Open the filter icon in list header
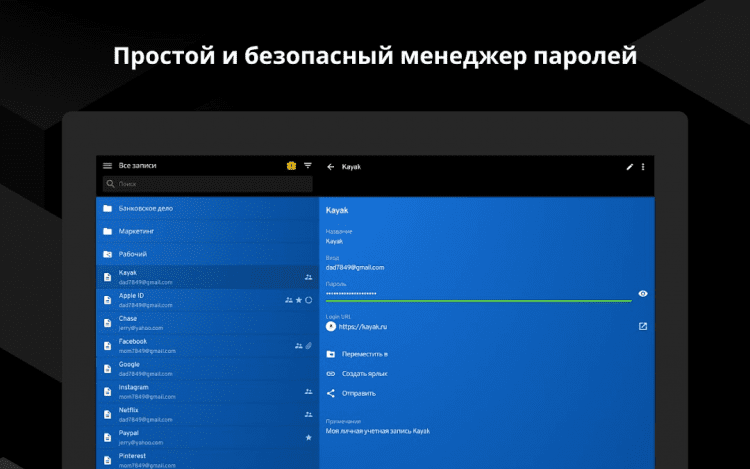 pos(308,166)
